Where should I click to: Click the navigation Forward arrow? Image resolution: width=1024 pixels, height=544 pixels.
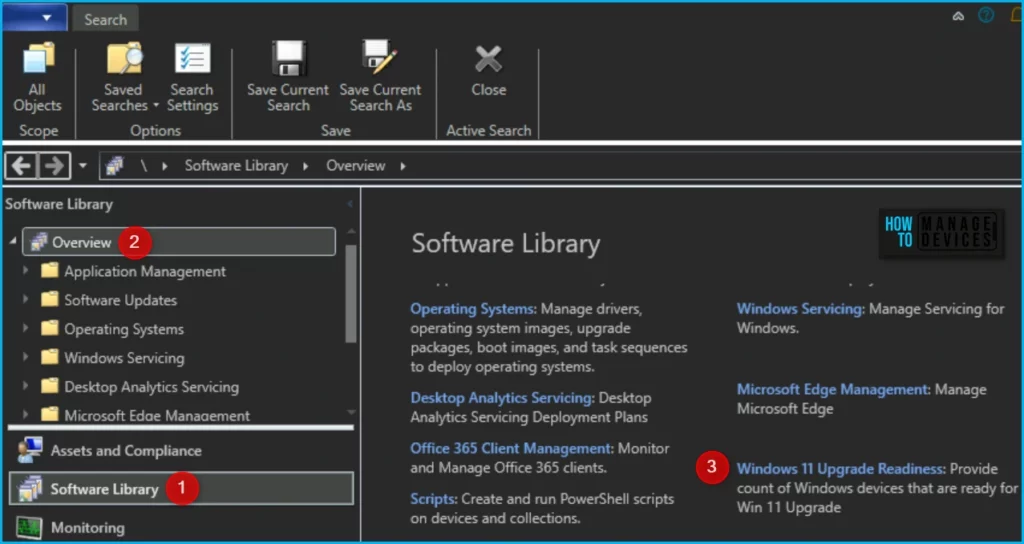[x=54, y=166]
